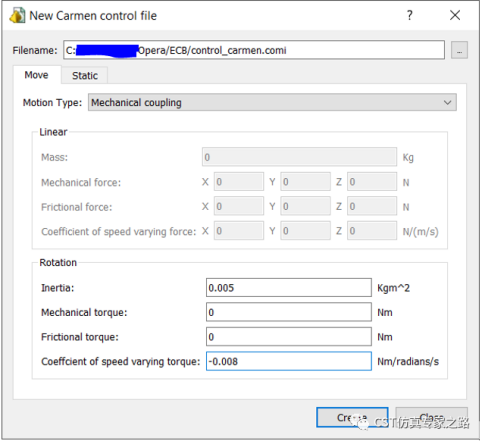Click the Mechanical force Z field

click(372, 182)
